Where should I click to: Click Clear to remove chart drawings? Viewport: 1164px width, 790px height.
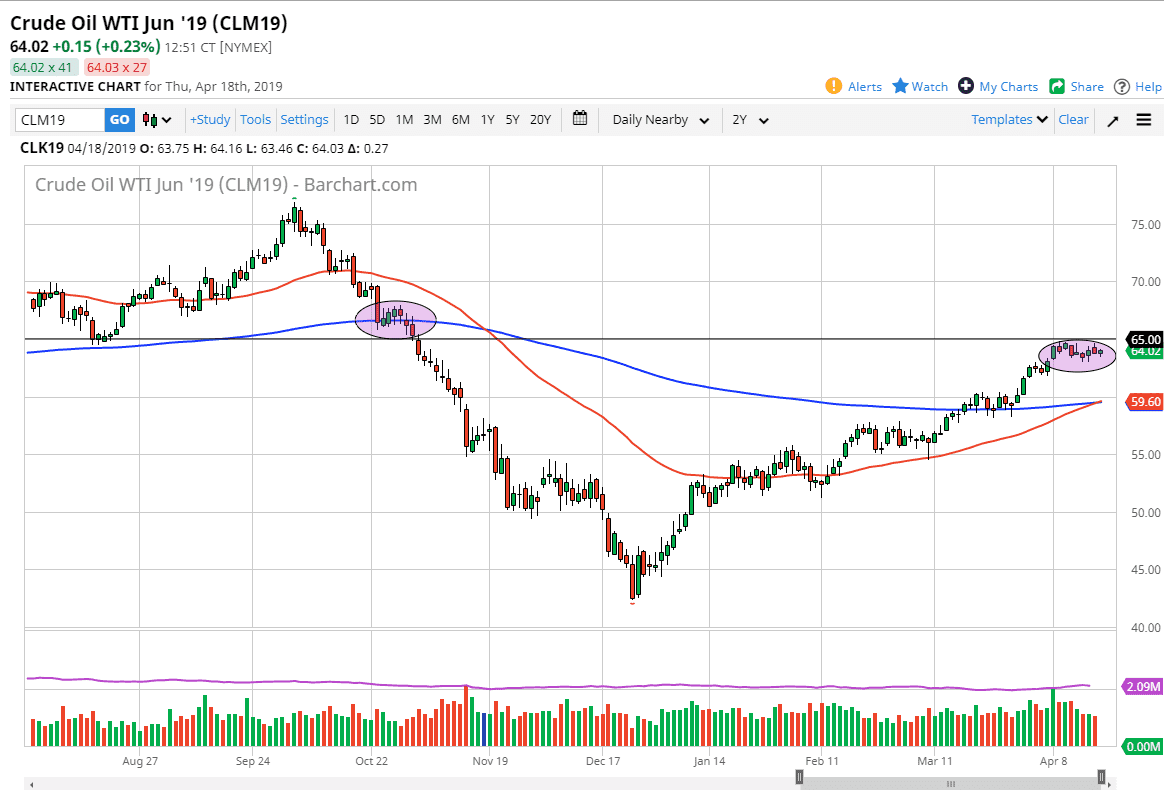[1073, 119]
